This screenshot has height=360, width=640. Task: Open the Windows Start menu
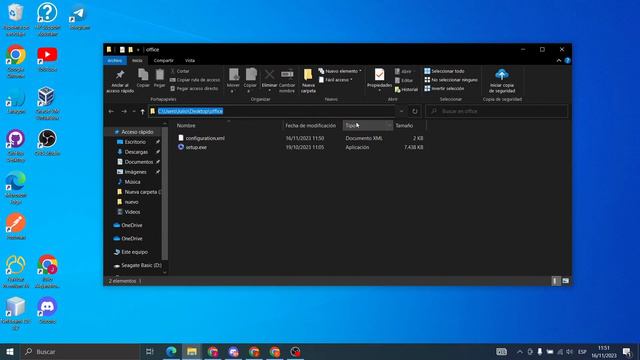(10, 352)
